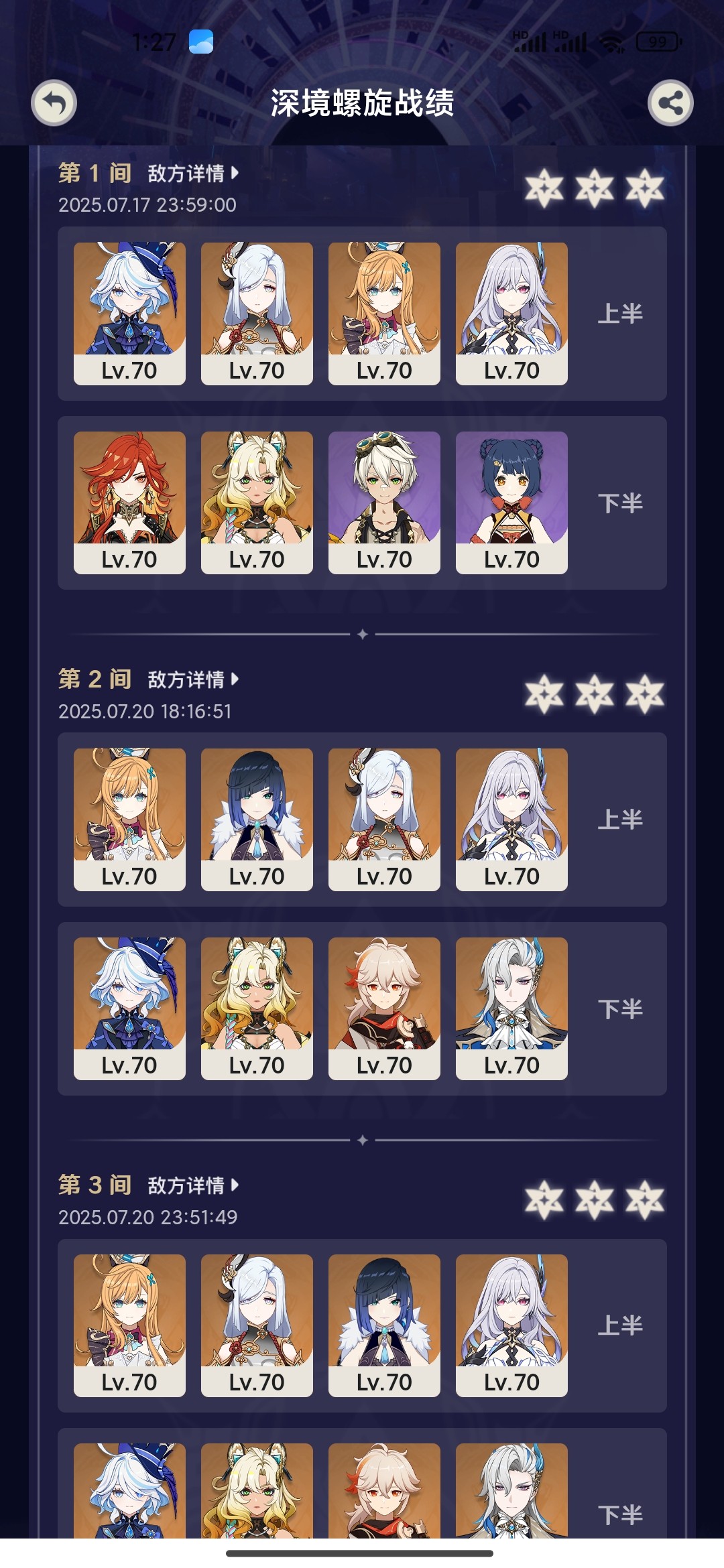Tap the battery indicator showing 99
The image size is (724, 1568).
click(659, 42)
